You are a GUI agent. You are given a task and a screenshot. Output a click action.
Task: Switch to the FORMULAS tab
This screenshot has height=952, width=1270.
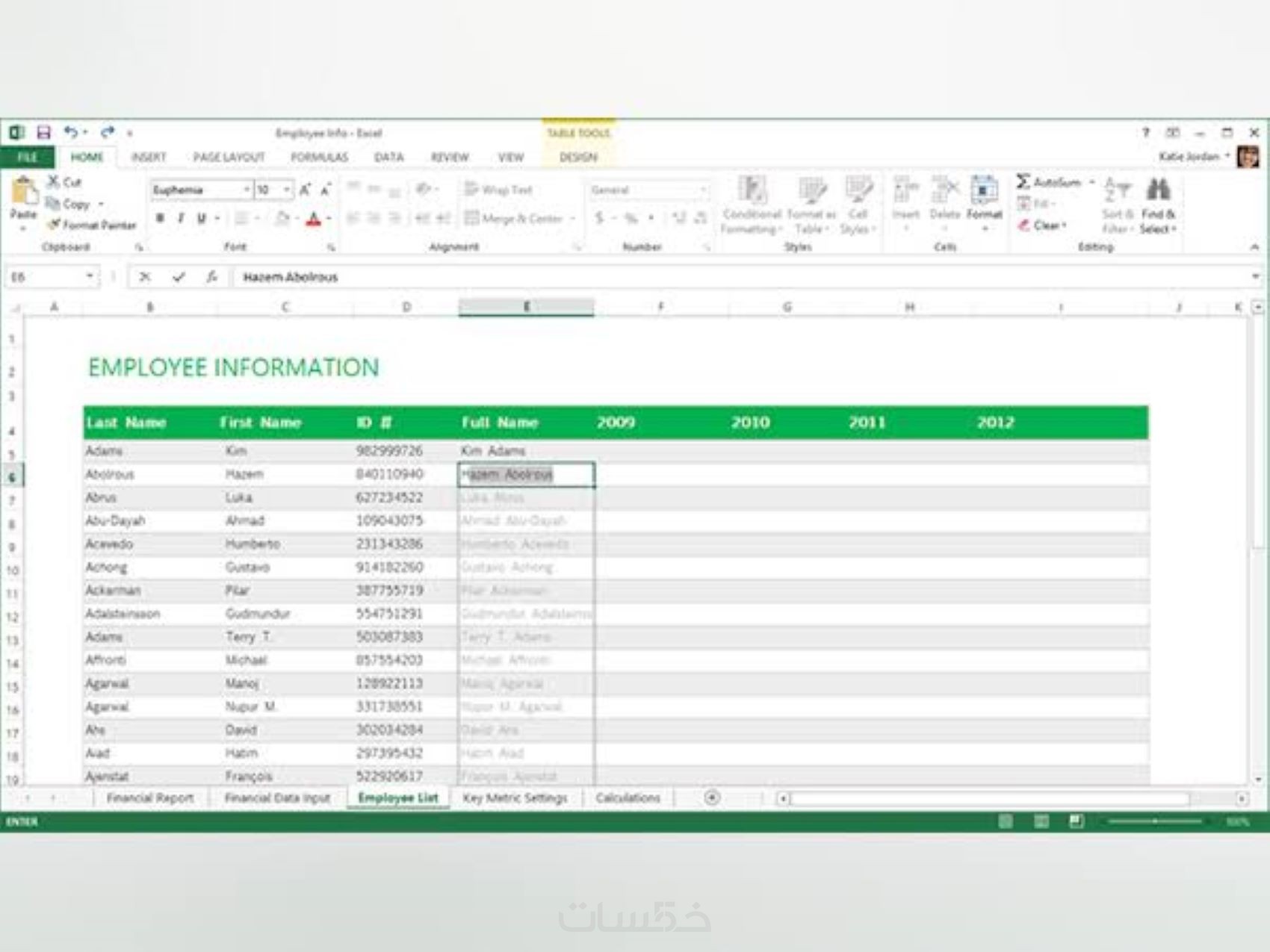click(x=319, y=157)
